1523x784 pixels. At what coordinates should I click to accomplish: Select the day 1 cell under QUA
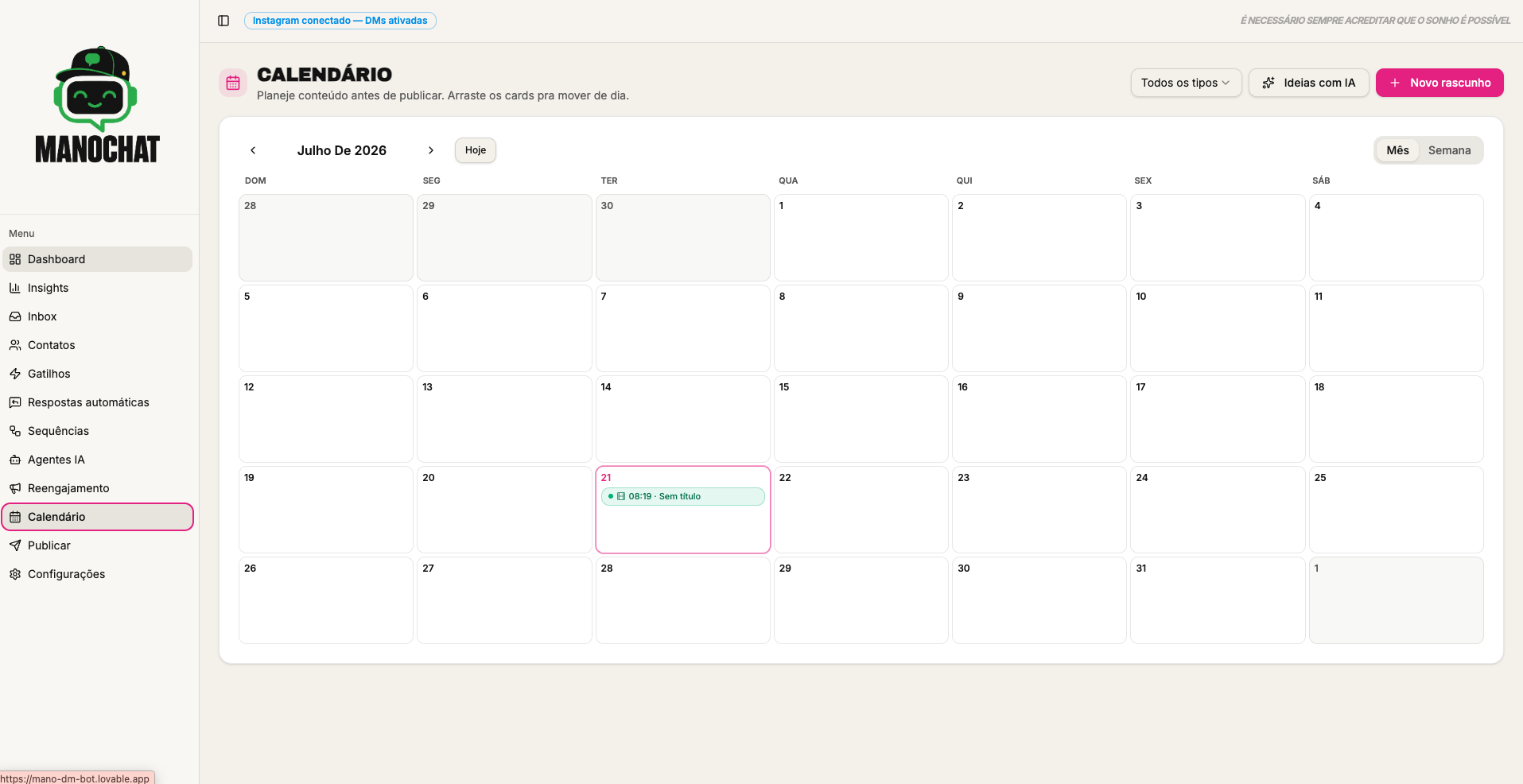[861, 238]
